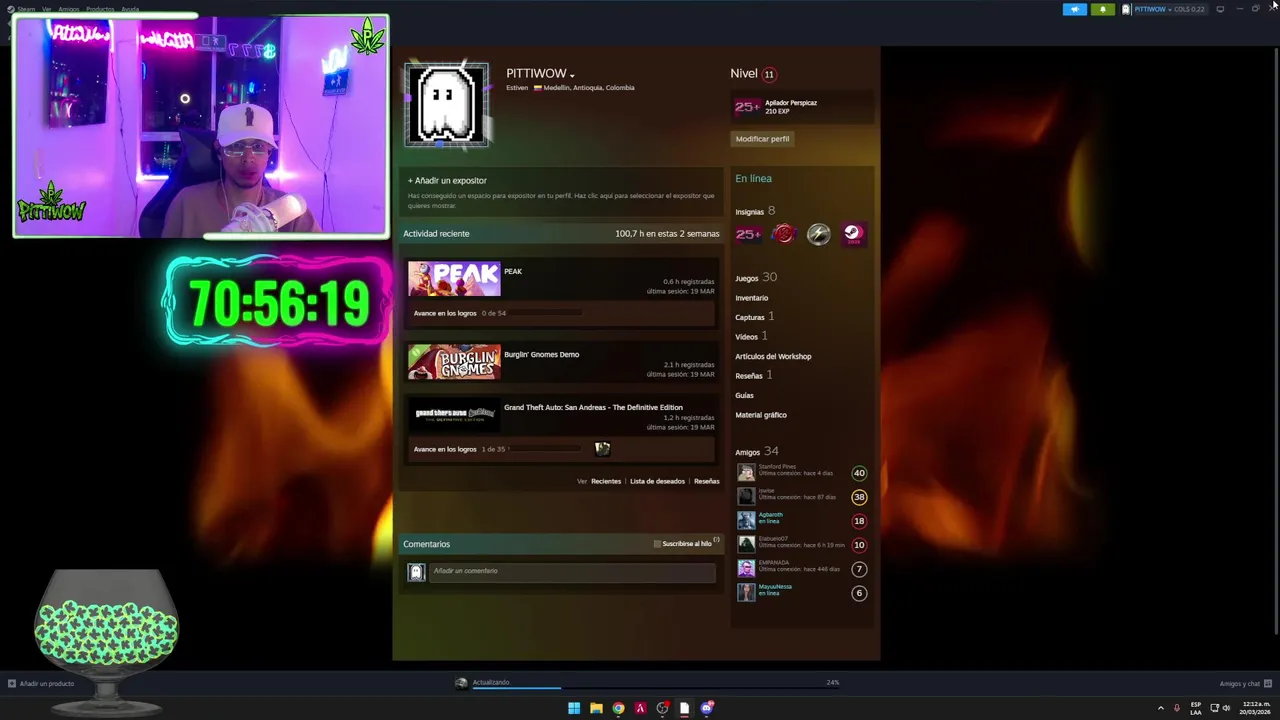Open the Insignias 8 link
This screenshot has height=720, width=1280.
click(x=755, y=212)
